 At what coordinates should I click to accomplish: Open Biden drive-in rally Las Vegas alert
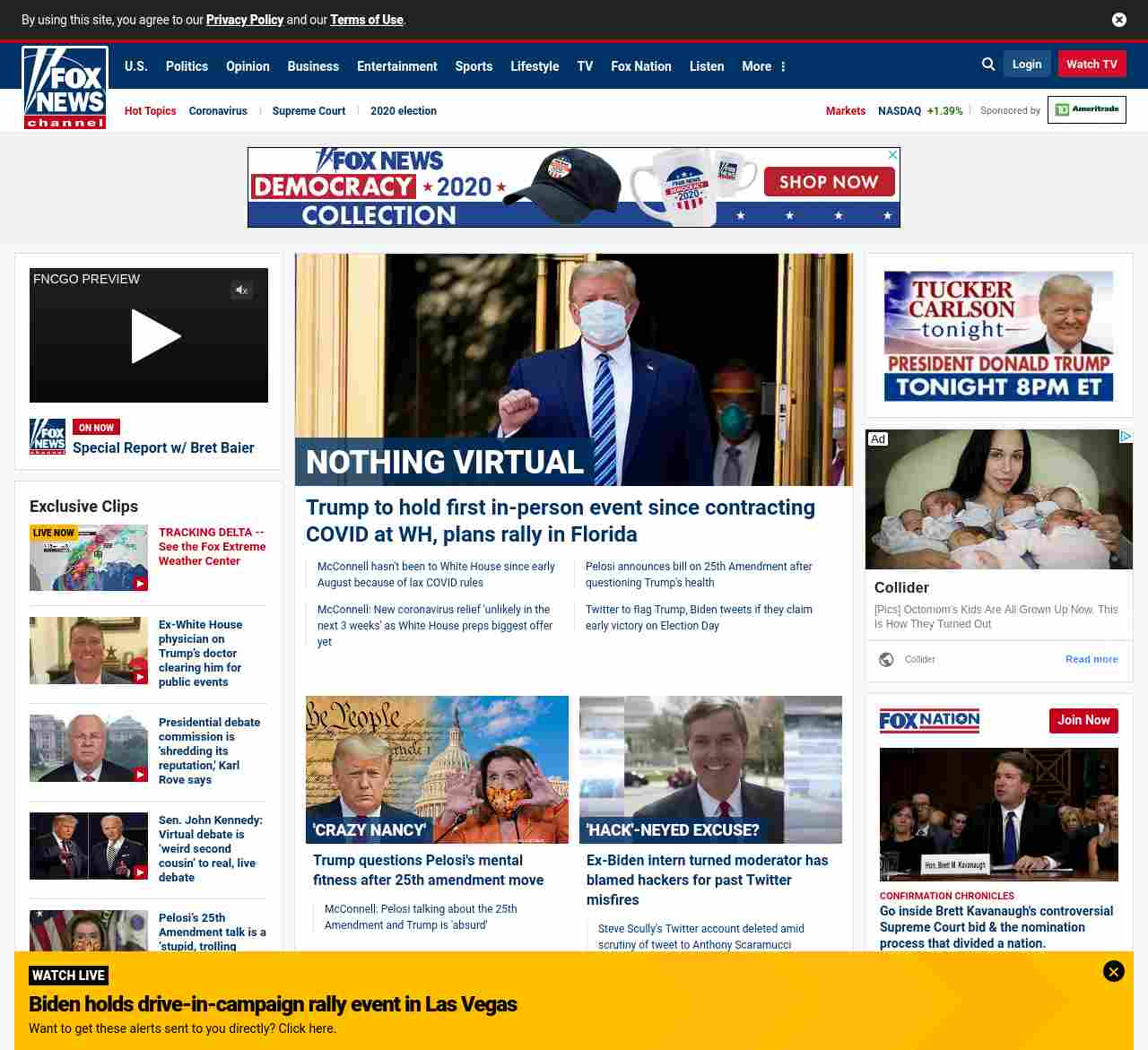tap(273, 1003)
